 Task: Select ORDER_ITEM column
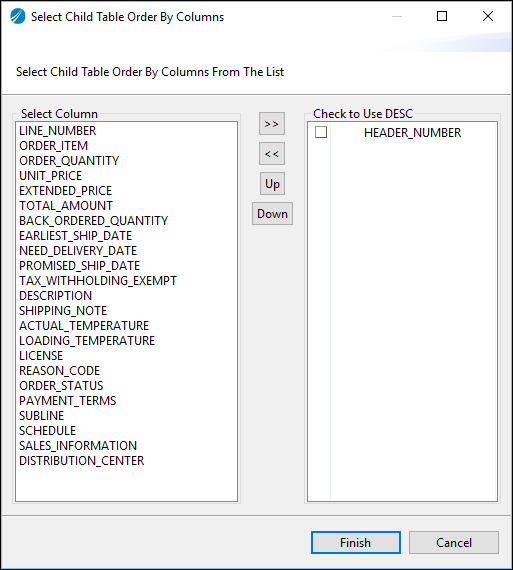tap(53, 145)
